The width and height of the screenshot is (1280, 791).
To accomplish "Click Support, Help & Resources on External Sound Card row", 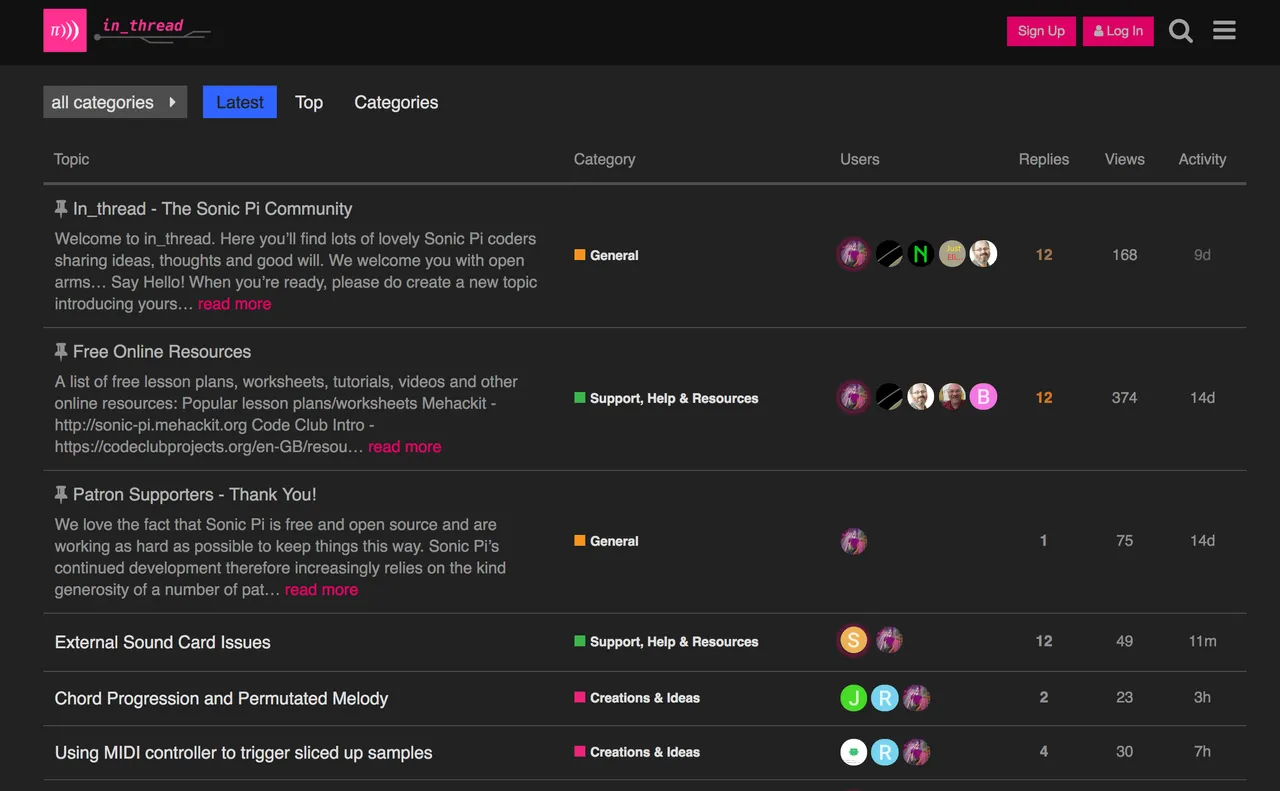I will pyautogui.click(x=666, y=642).
